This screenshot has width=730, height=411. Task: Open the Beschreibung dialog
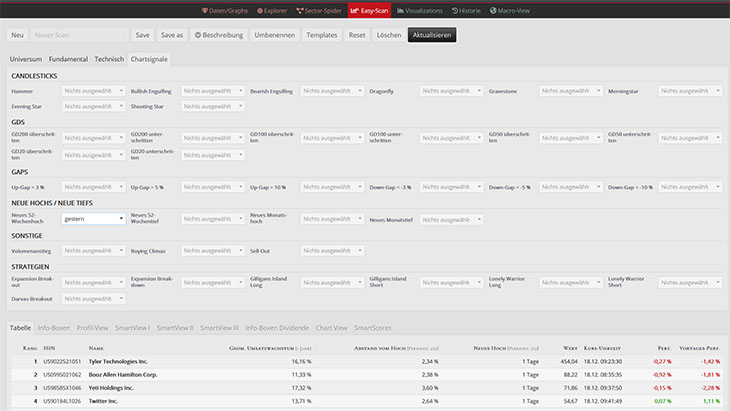coord(219,35)
